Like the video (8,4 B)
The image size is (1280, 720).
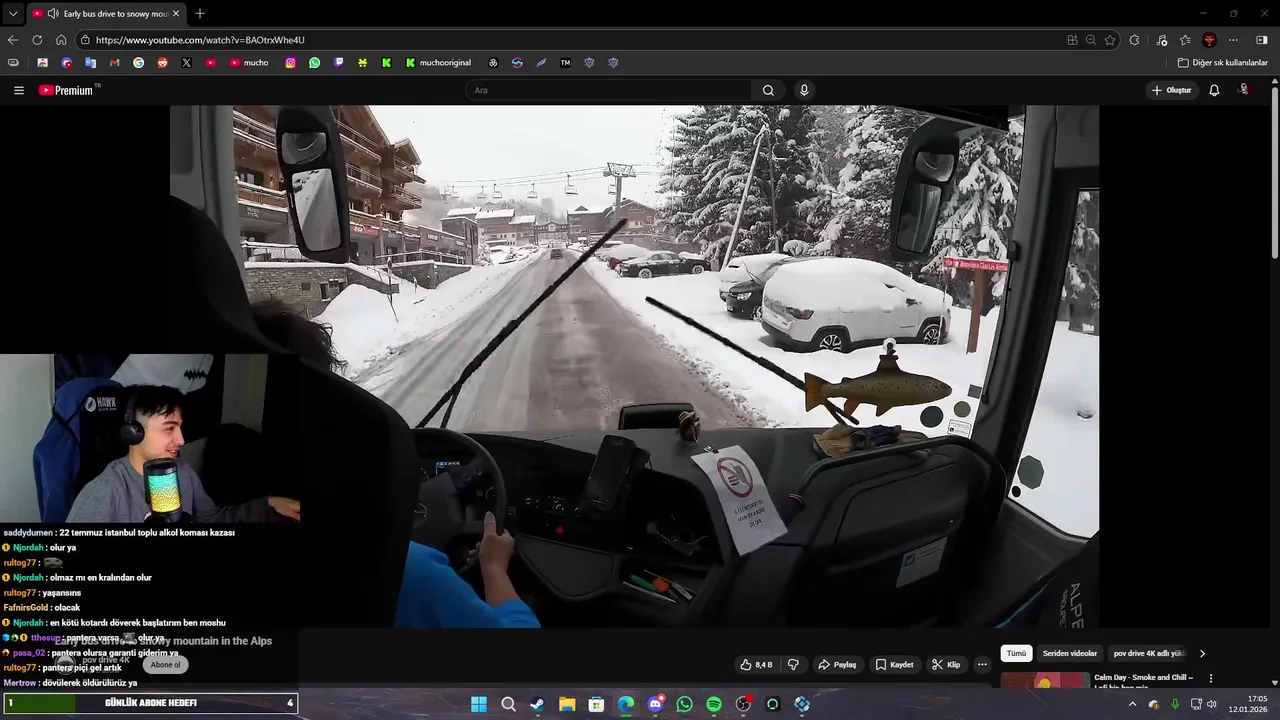pyautogui.click(x=756, y=665)
